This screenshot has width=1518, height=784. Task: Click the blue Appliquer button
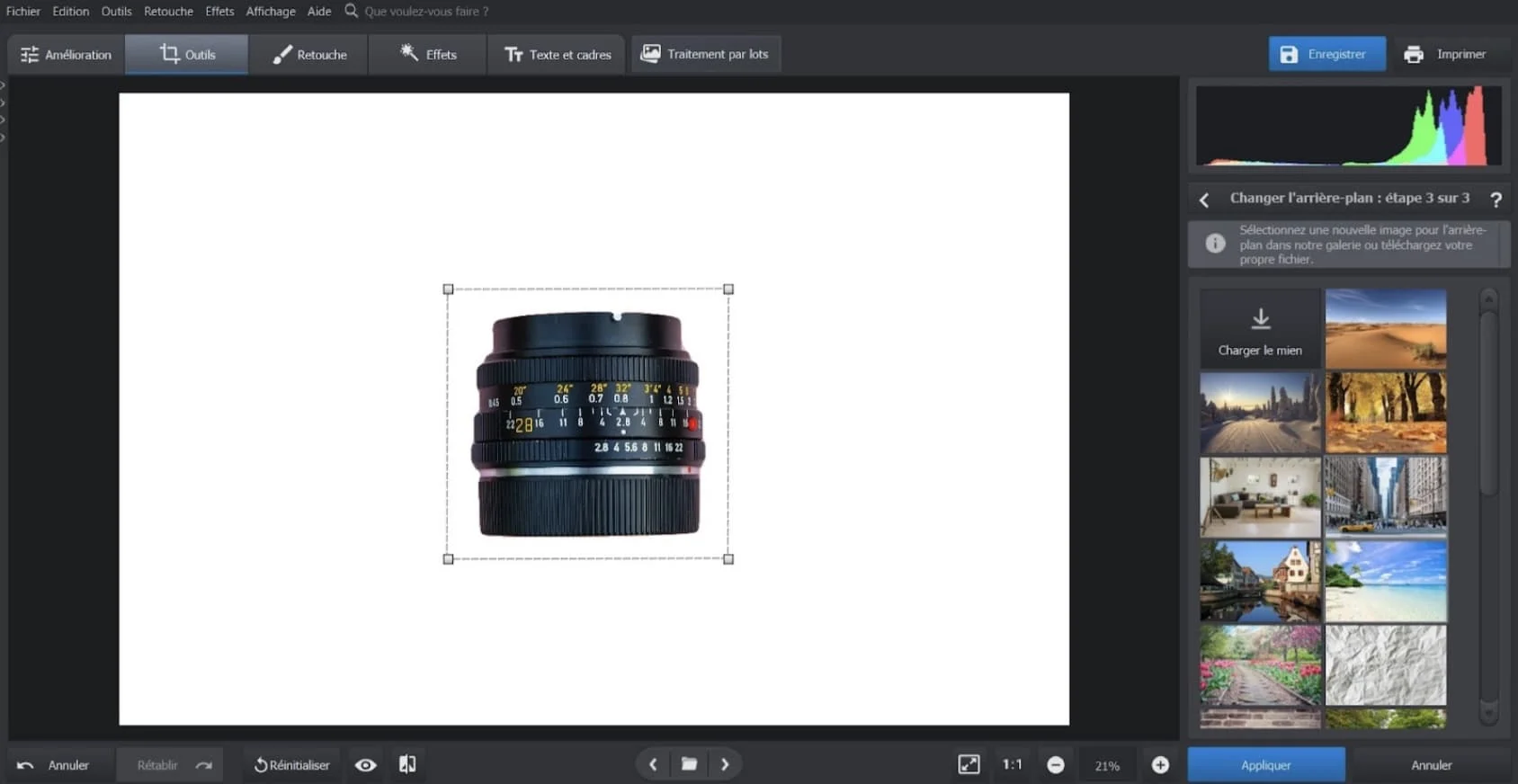point(1266,765)
